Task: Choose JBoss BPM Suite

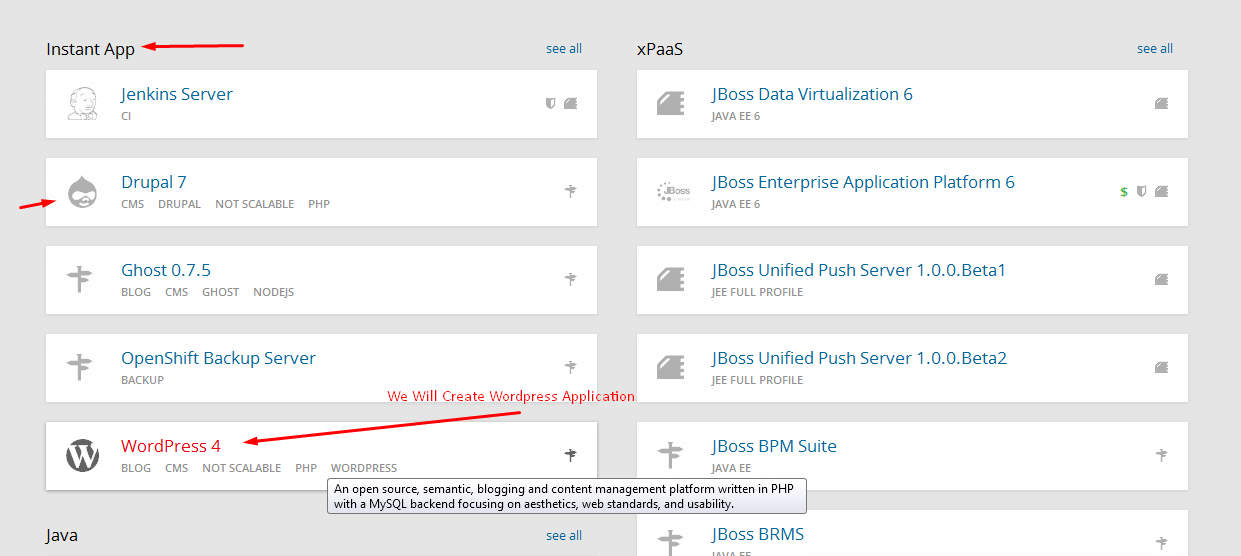Action: click(x=774, y=446)
